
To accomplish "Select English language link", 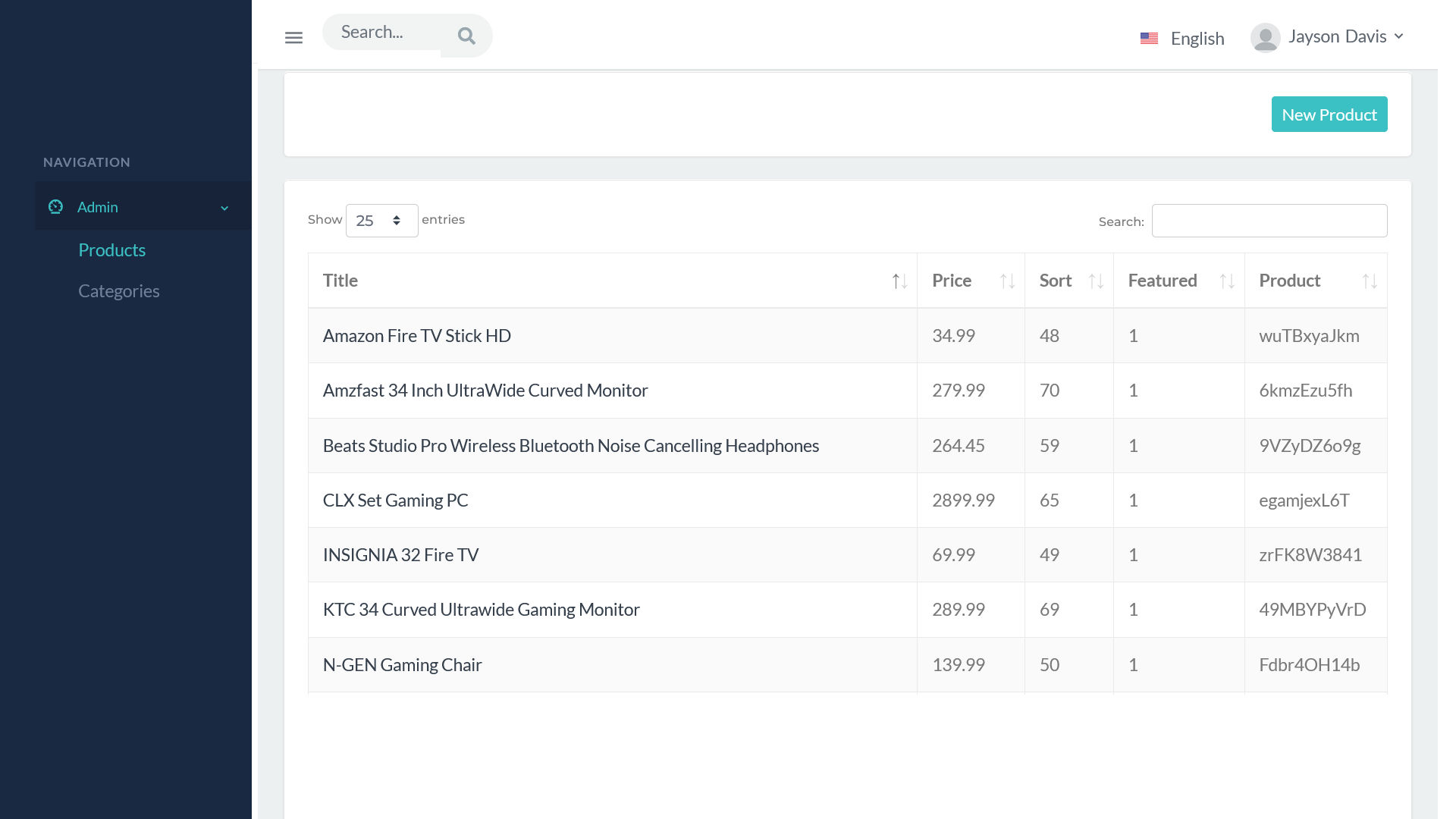I will [1197, 39].
